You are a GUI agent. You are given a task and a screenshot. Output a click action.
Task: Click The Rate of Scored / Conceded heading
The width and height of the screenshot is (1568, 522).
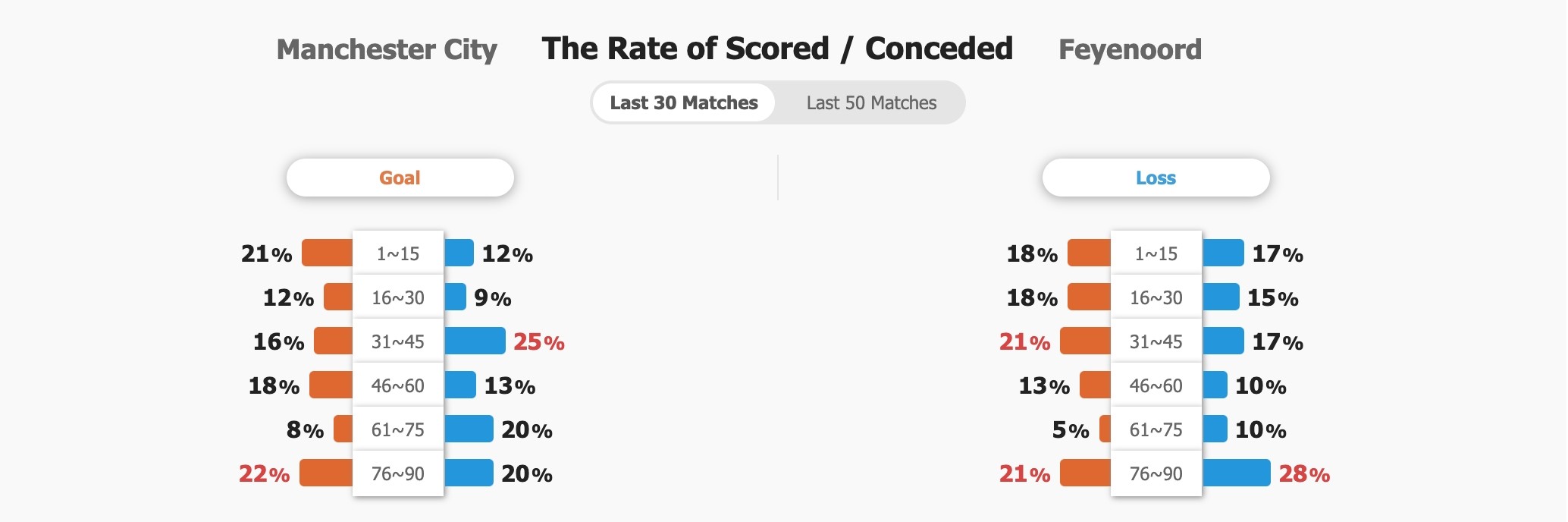click(x=777, y=49)
